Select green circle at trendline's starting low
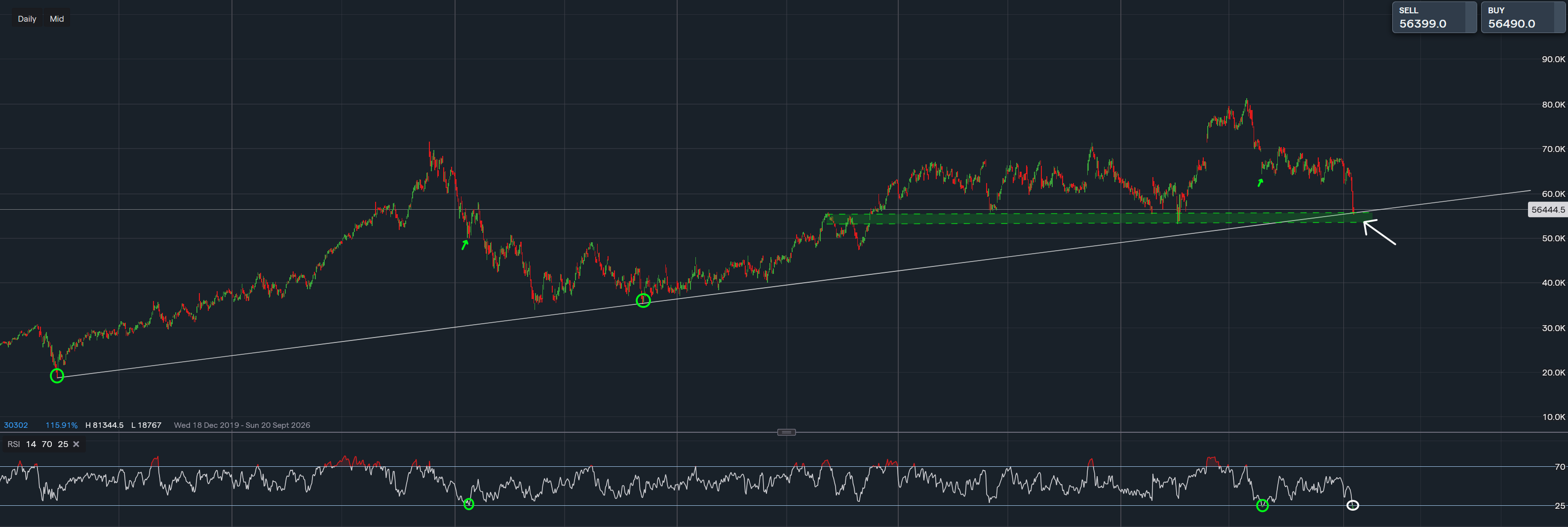 tap(57, 376)
